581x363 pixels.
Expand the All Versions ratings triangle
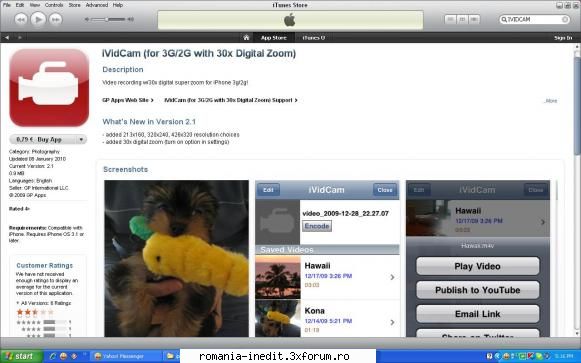point(17,303)
